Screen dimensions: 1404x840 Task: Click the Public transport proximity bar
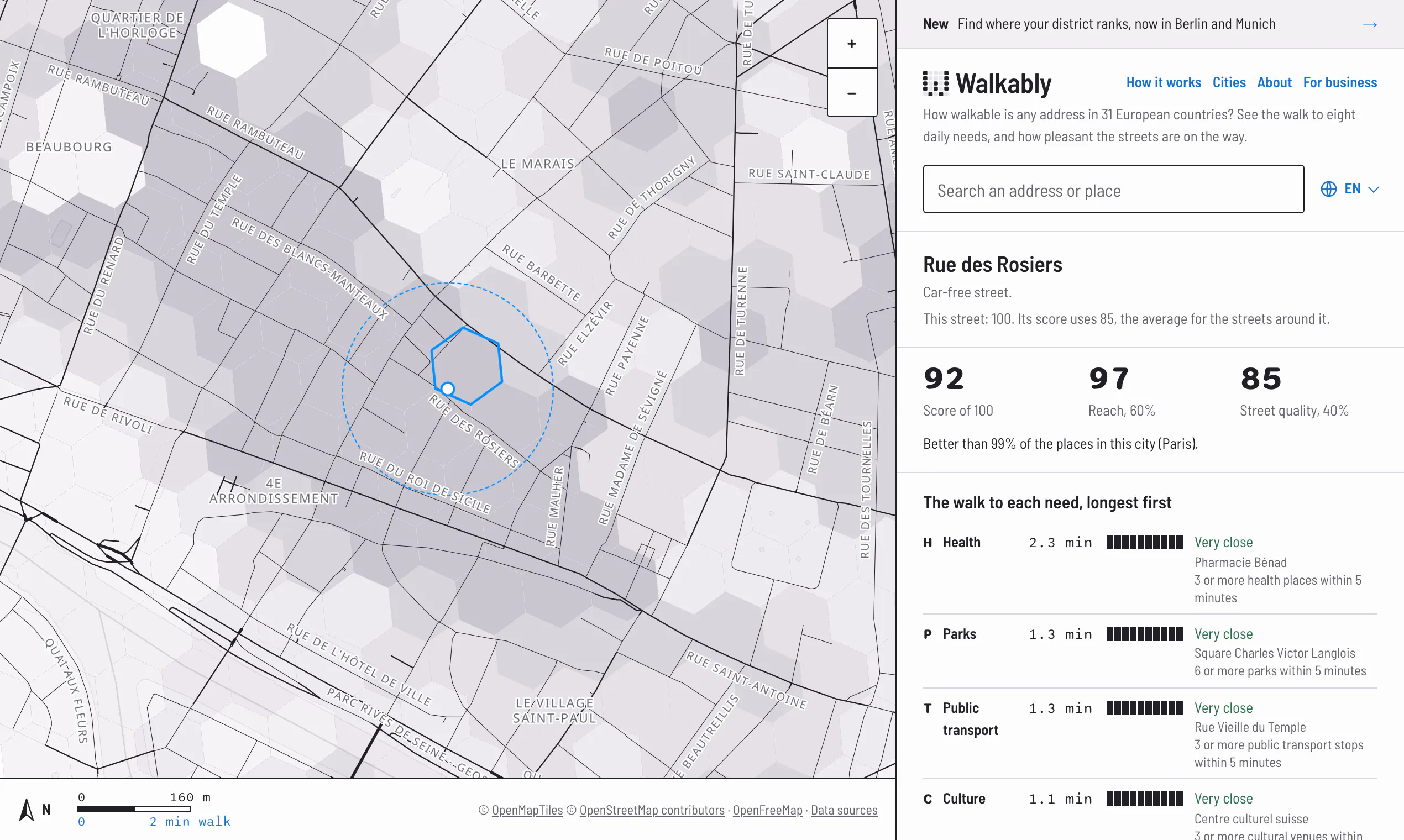pos(1144,708)
